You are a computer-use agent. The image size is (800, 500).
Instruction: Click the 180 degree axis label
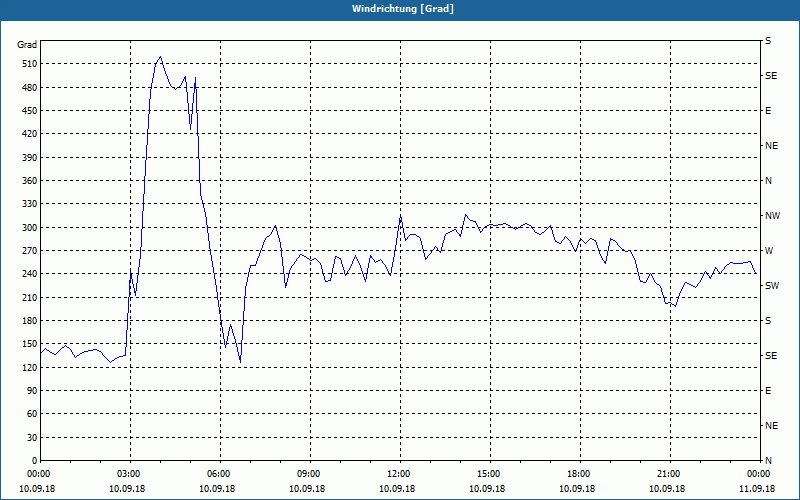[x=30, y=321]
